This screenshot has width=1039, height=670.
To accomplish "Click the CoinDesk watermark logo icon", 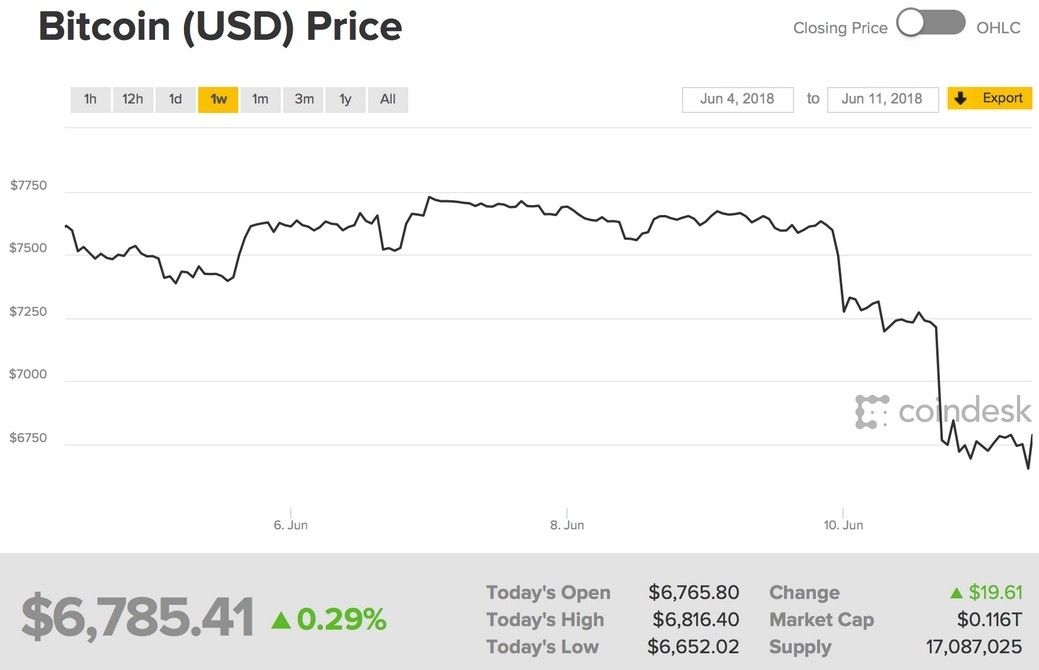I will point(872,411).
